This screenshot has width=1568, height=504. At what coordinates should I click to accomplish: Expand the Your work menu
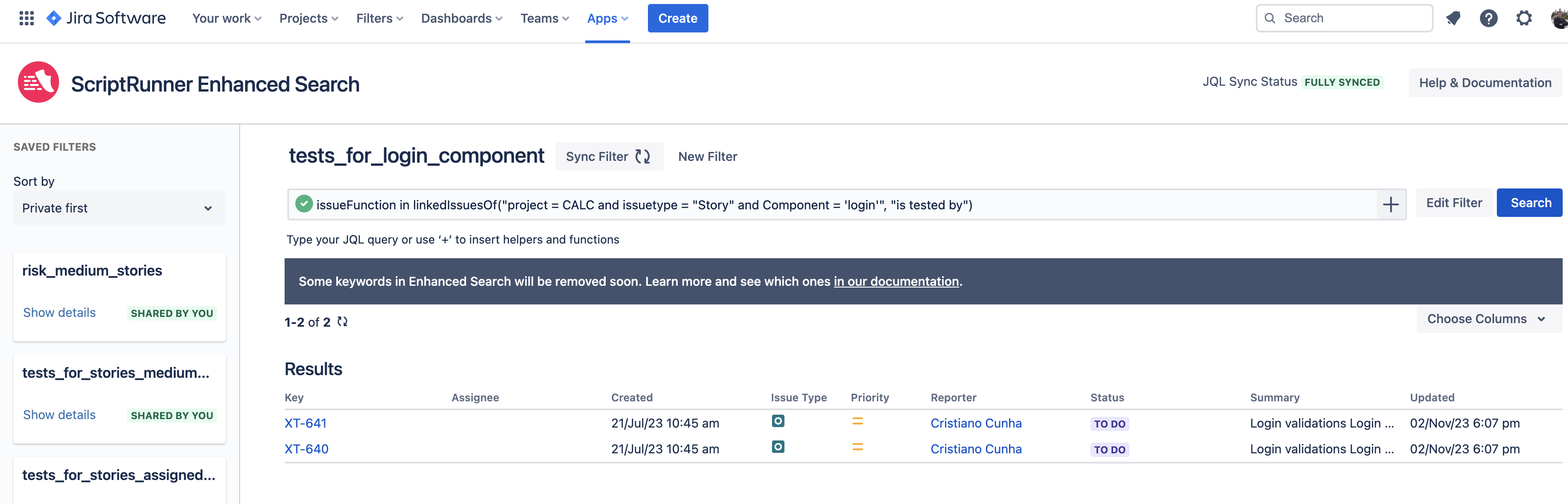coord(226,18)
